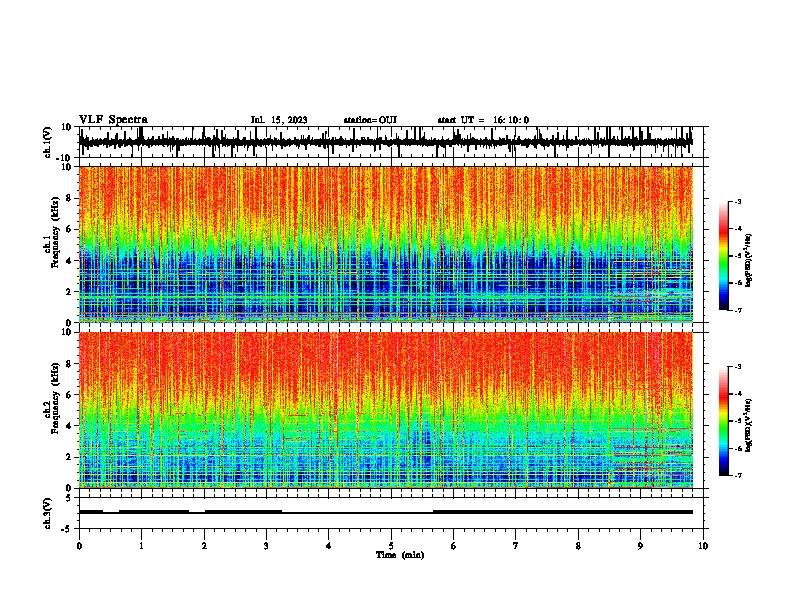Click the ch.1 voltage waveform panel

[391, 142]
